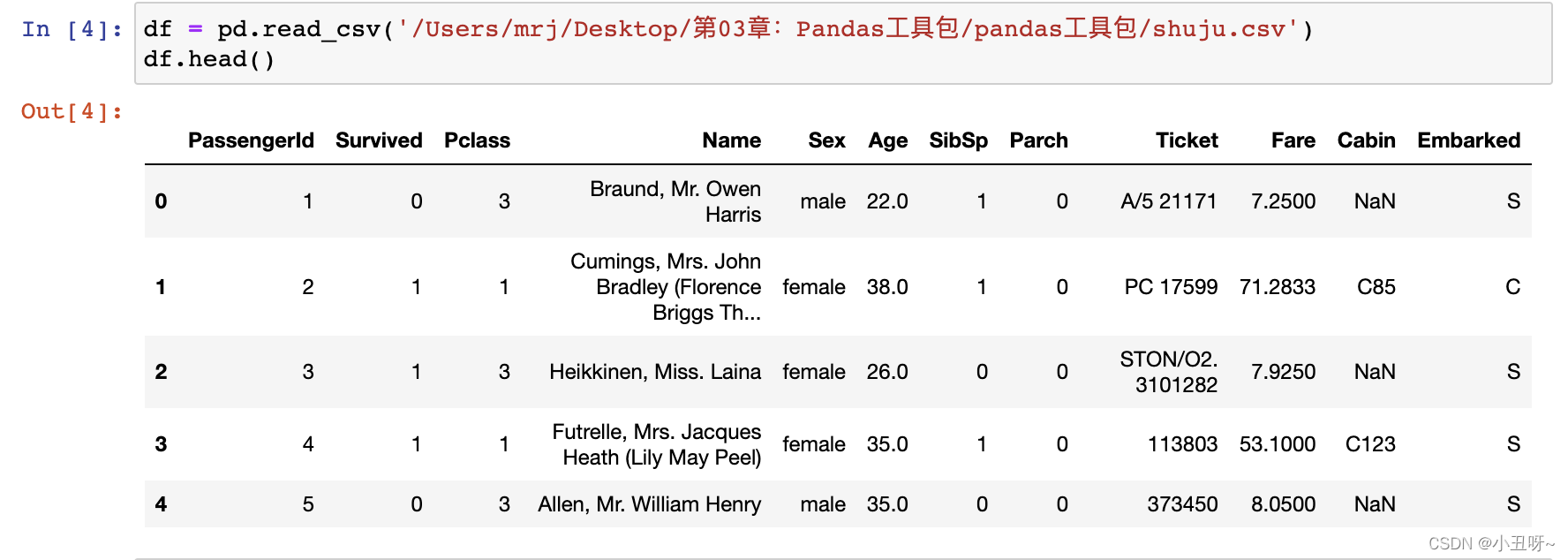Click the fare value 71.2833
This screenshot has width=1568, height=560.
pyautogui.click(x=1278, y=287)
